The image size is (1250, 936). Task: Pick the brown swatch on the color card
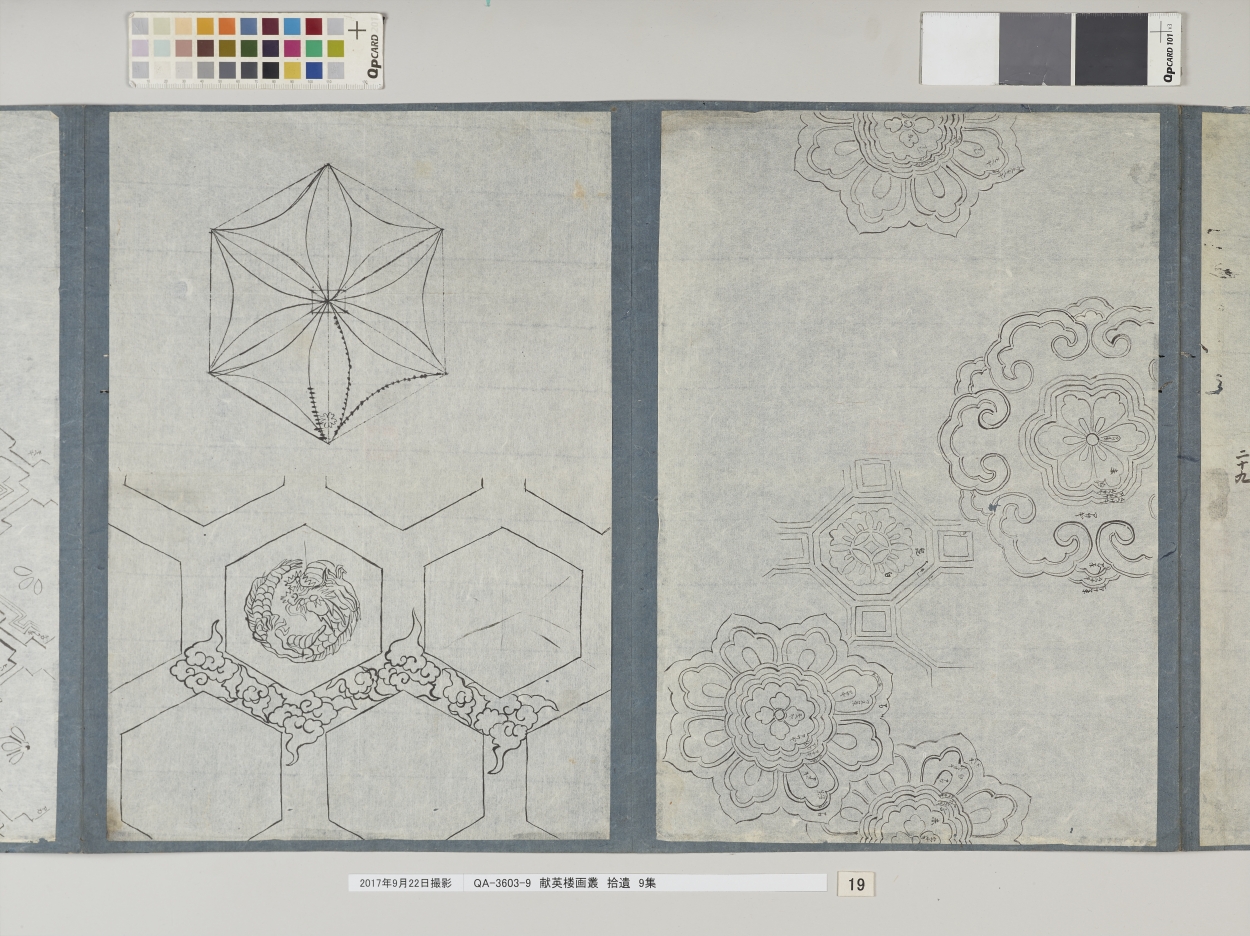(206, 48)
